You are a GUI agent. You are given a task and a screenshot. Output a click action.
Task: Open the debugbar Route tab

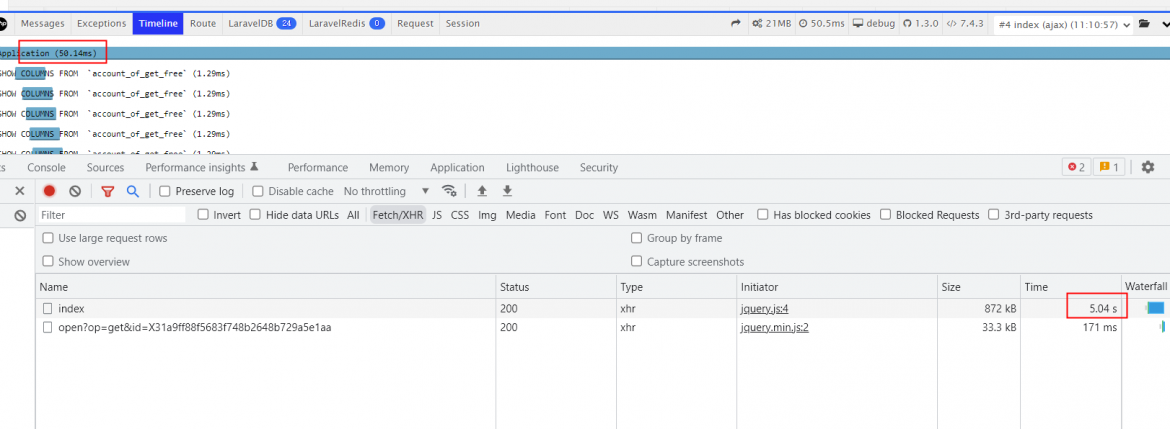tap(203, 23)
